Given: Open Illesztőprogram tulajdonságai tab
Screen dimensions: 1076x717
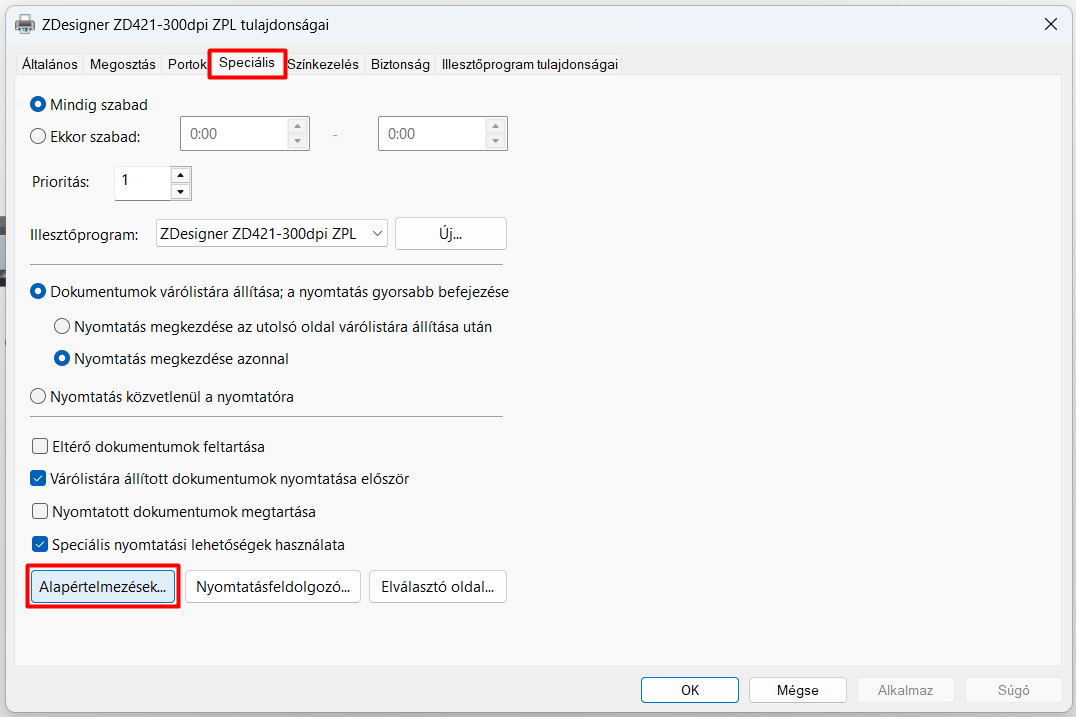Looking at the screenshot, I should point(529,64).
